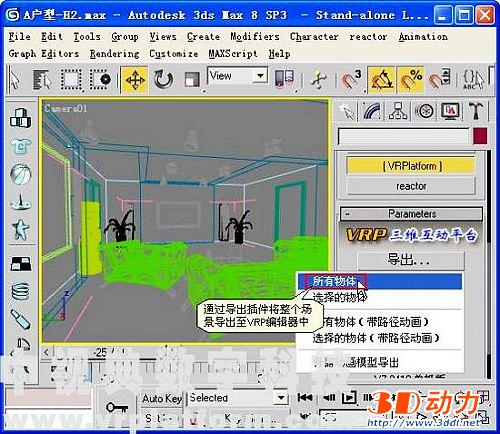Viewport: 500px width, 434px height.
Task: Click reactor Linear Dashpot icon
Action: pyautogui.click(x=21, y=319)
